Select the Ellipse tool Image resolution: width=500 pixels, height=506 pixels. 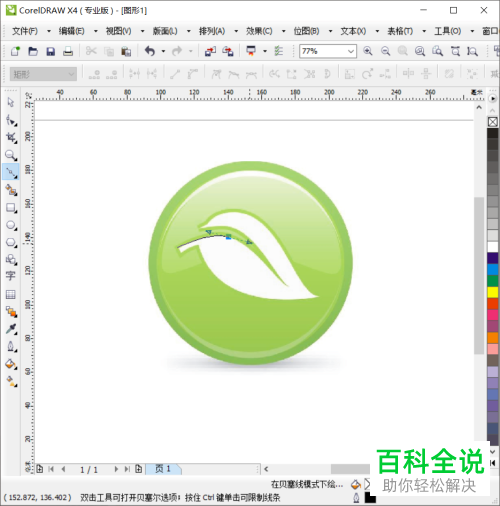point(11,225)
